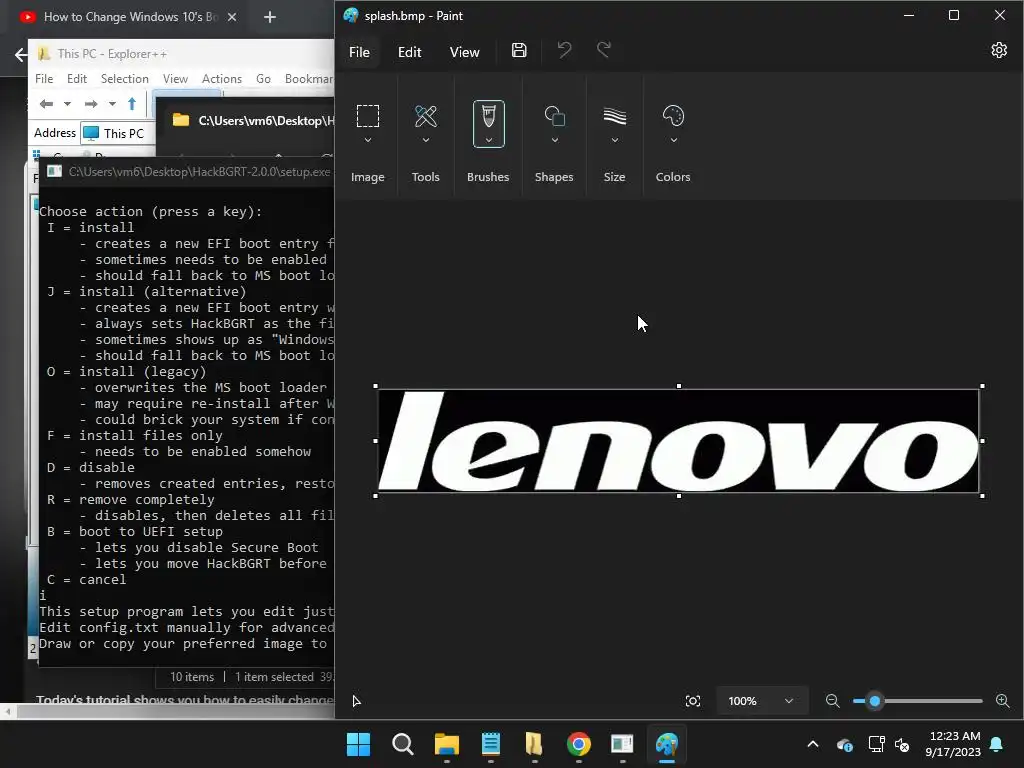Expand the Colors dropdown chevron
The width and height of the screenshot is (1024, 768).
coord(673,140)
